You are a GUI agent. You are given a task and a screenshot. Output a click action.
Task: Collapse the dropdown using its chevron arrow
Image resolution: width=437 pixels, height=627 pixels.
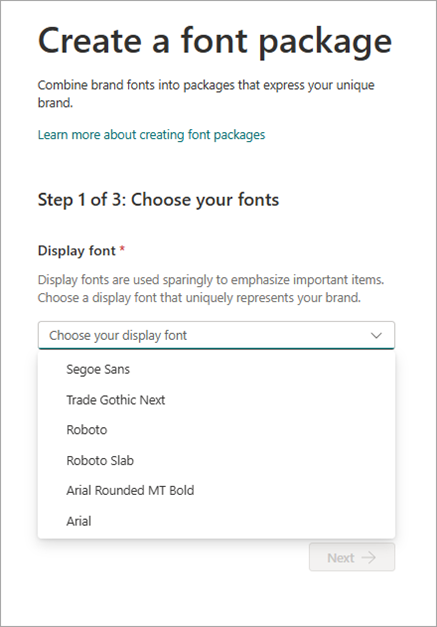pyautogui.click(x=376, y=335)
